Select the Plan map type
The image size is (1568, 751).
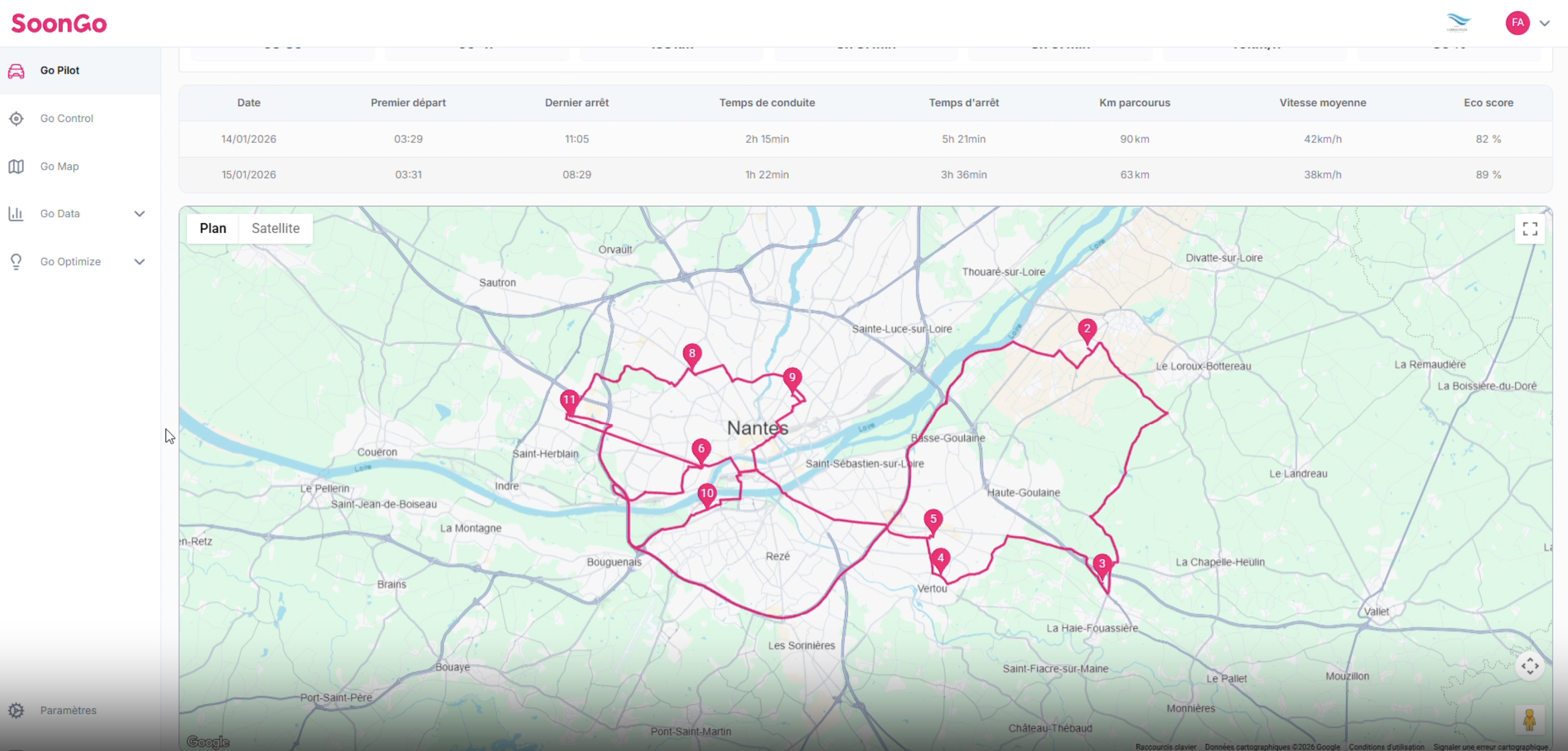[x=212, y=228]
